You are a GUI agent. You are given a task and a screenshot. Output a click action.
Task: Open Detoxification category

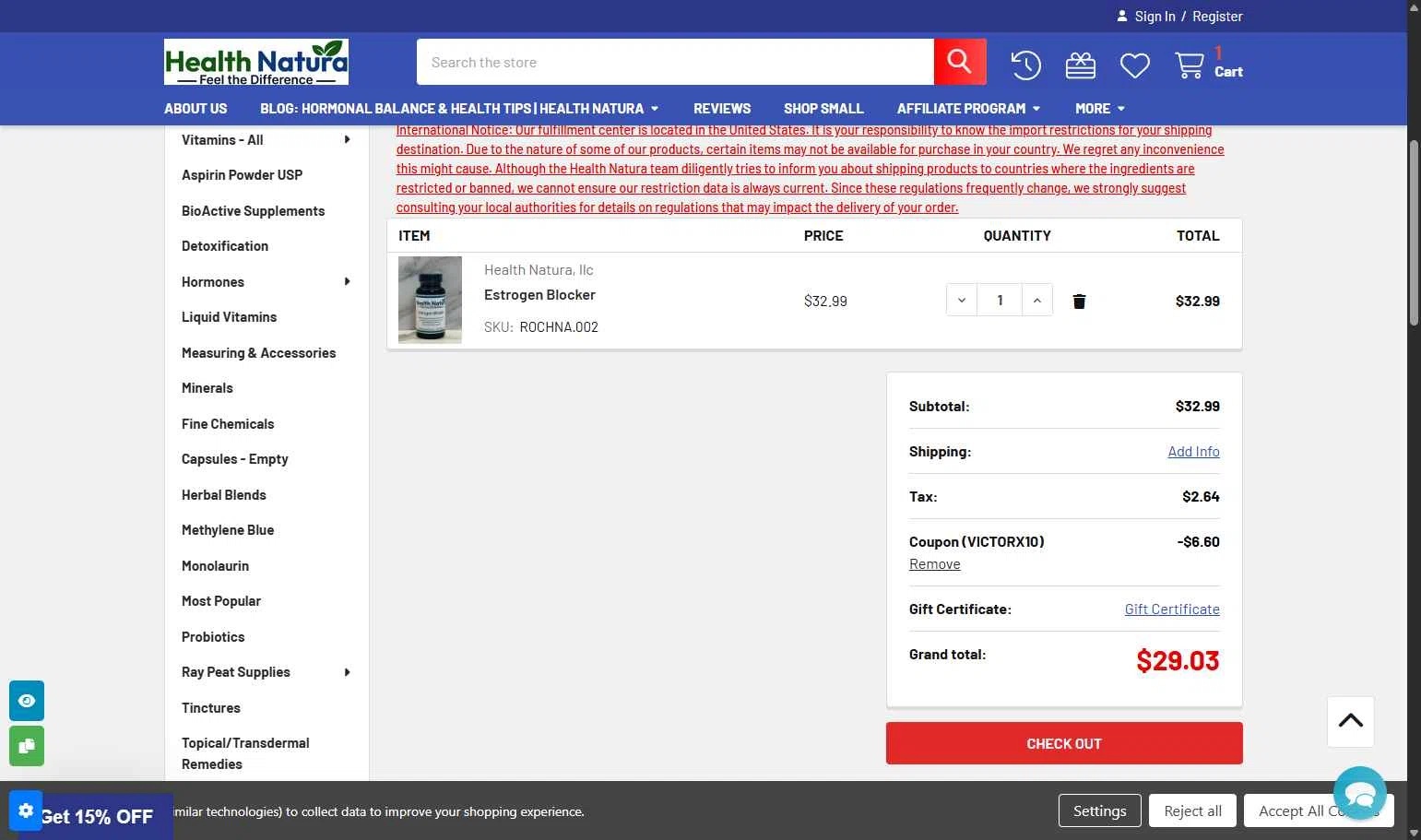click(225, 246)
